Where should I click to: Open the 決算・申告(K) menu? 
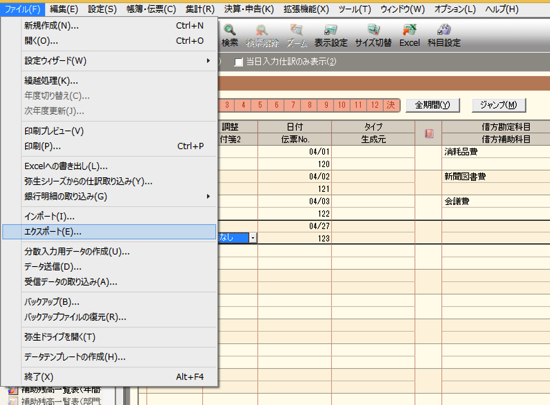pyautogui.click(x=249, y=9)
